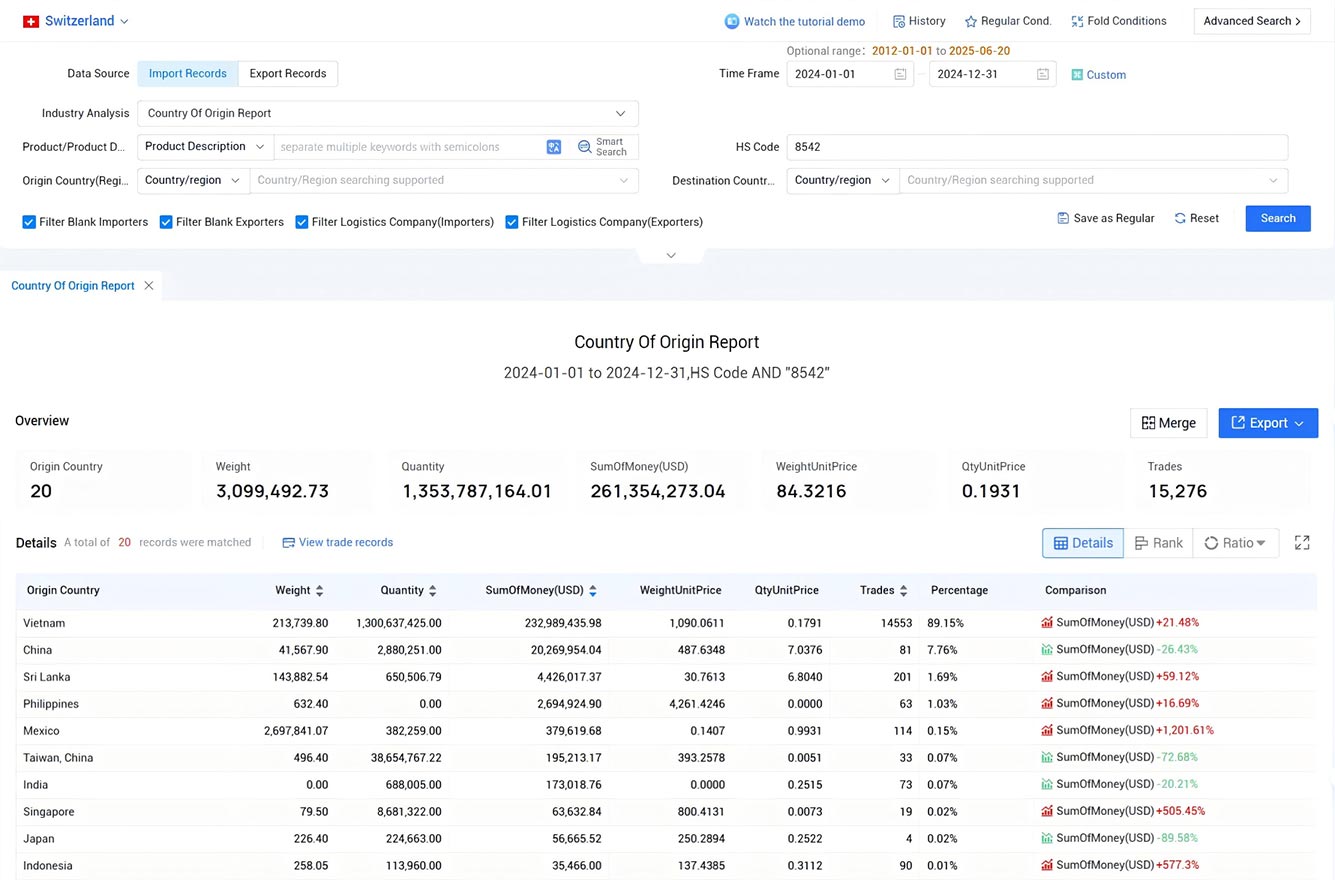
Task: Toggle Filter Blank Importers checkbox
Action: coord(29,222)
